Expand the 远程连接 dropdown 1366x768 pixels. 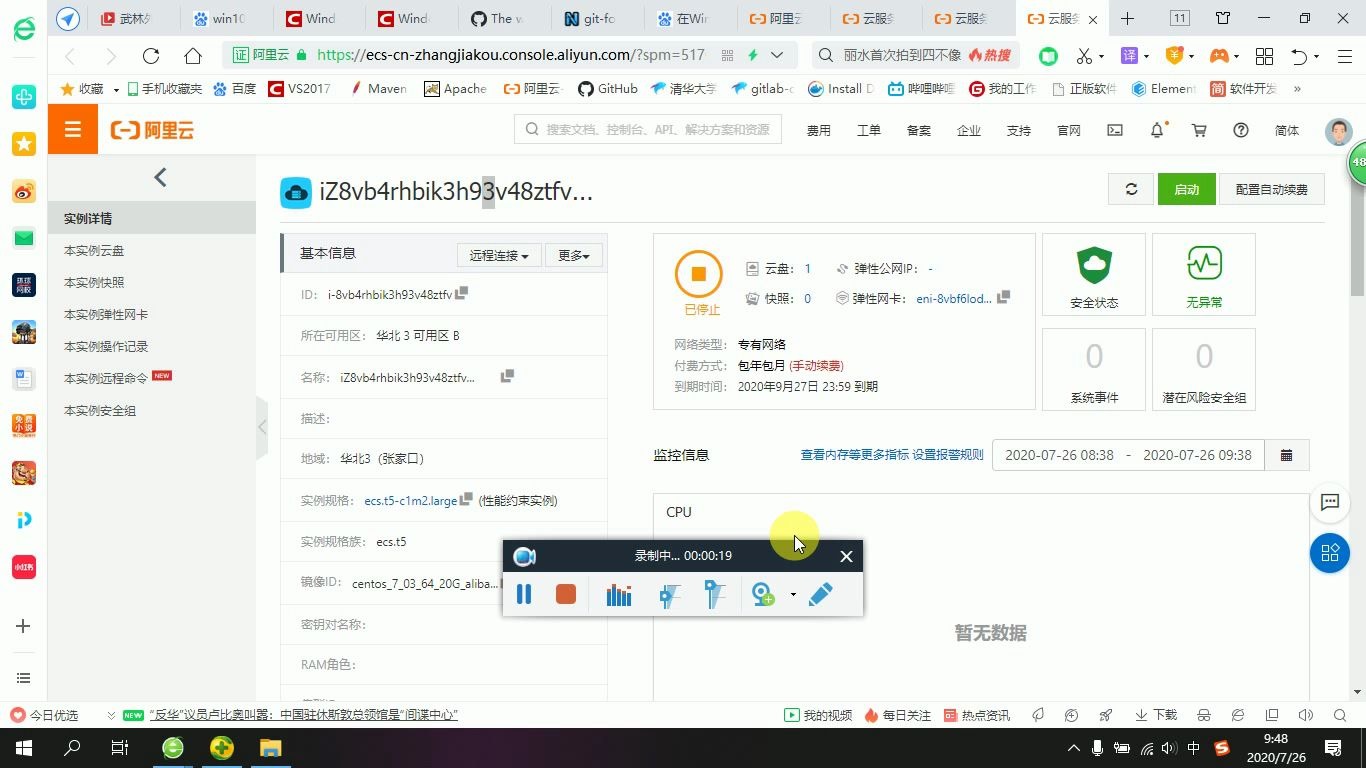point(498,255)
